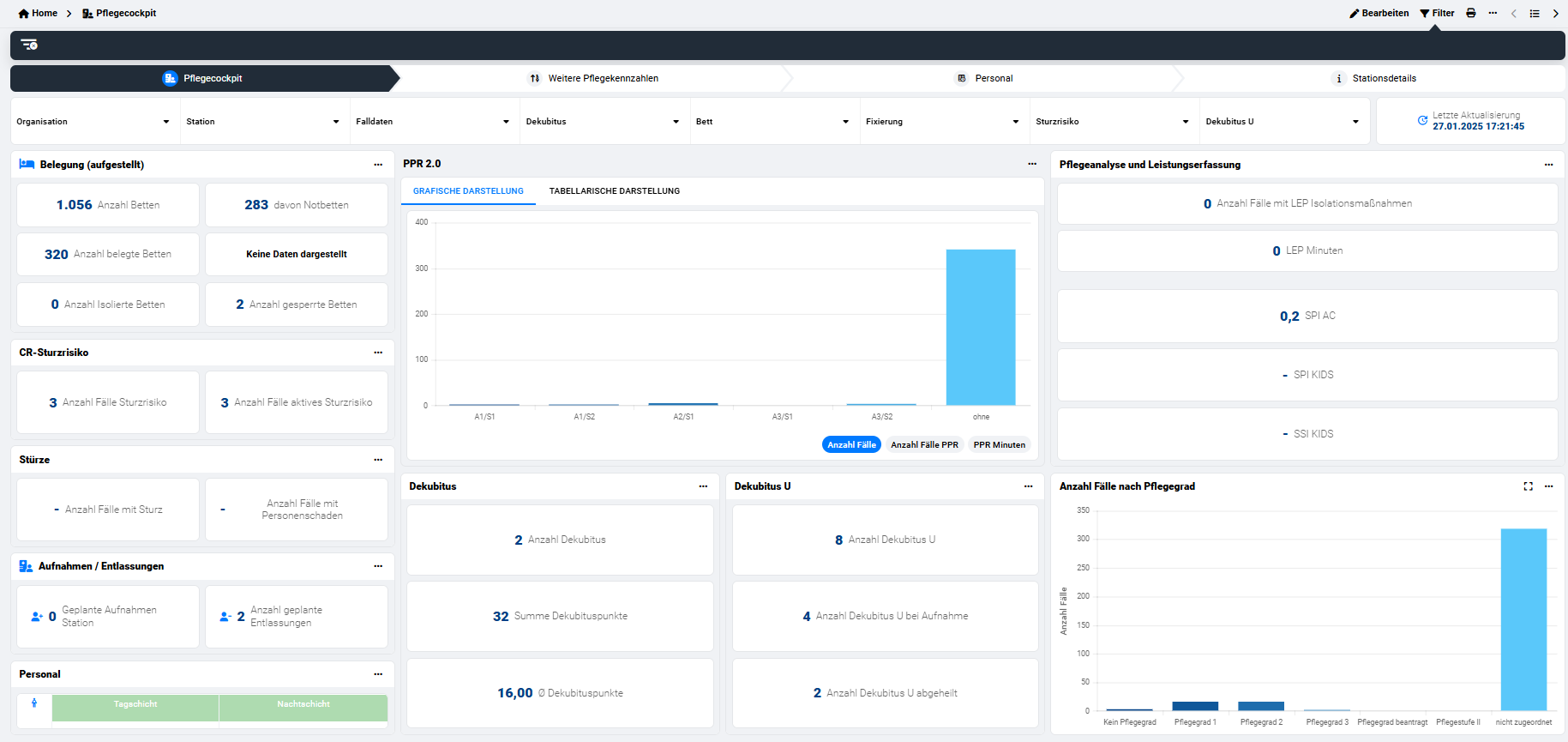Image resolution: width=1568 pixels, height=742 pixels.
Task: Open the top-bar more options ellipsis
Action: [x=1493, y=13]
